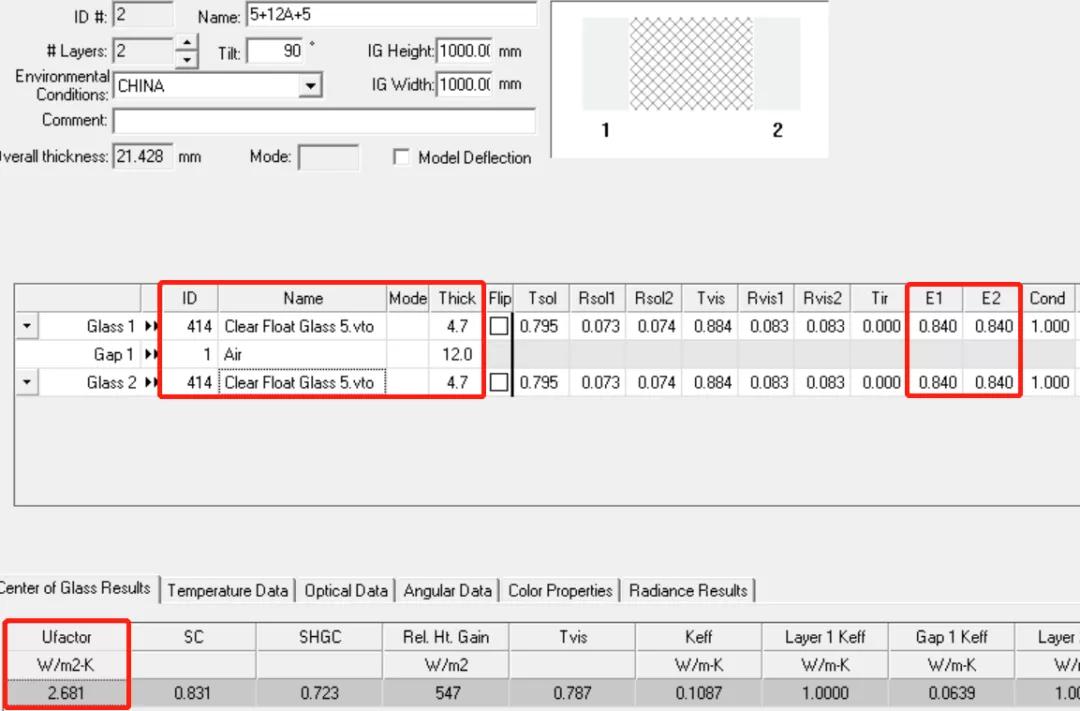The image size is (1080, 711).
Task: Click the ID # field
Action: 143,15
